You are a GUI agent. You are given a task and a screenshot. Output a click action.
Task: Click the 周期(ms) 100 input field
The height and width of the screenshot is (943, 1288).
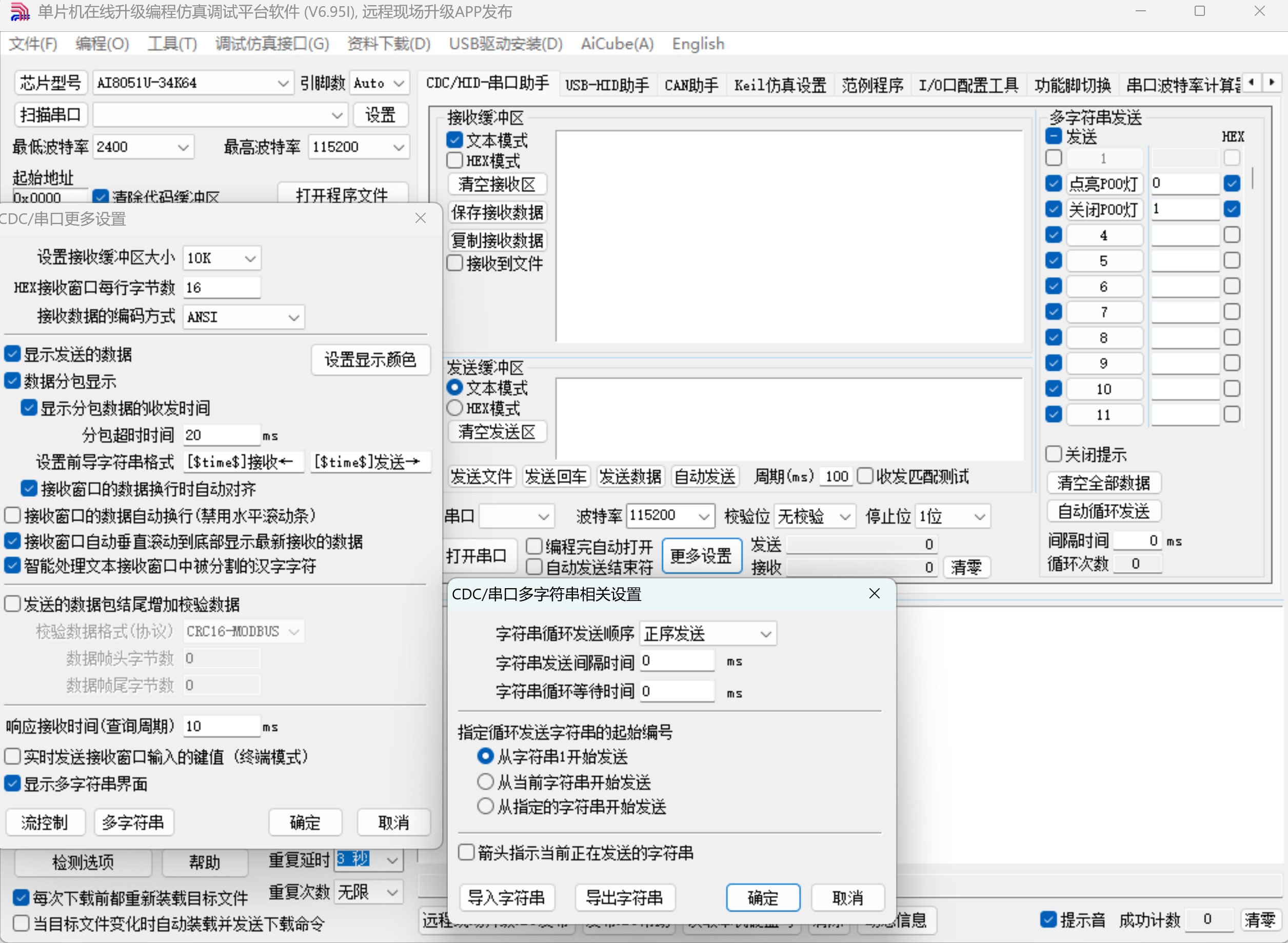[836, 477]
